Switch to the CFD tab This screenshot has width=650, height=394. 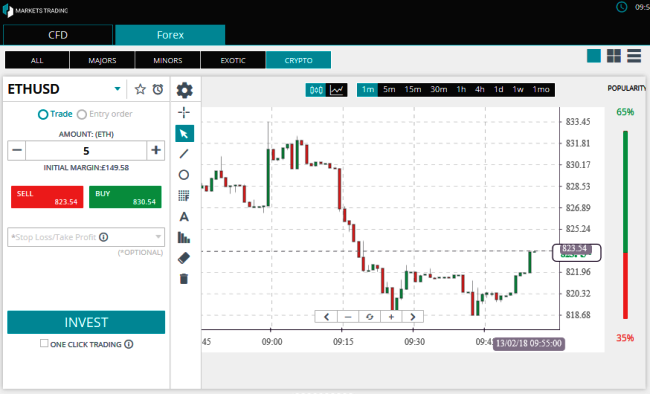[58, 35]
